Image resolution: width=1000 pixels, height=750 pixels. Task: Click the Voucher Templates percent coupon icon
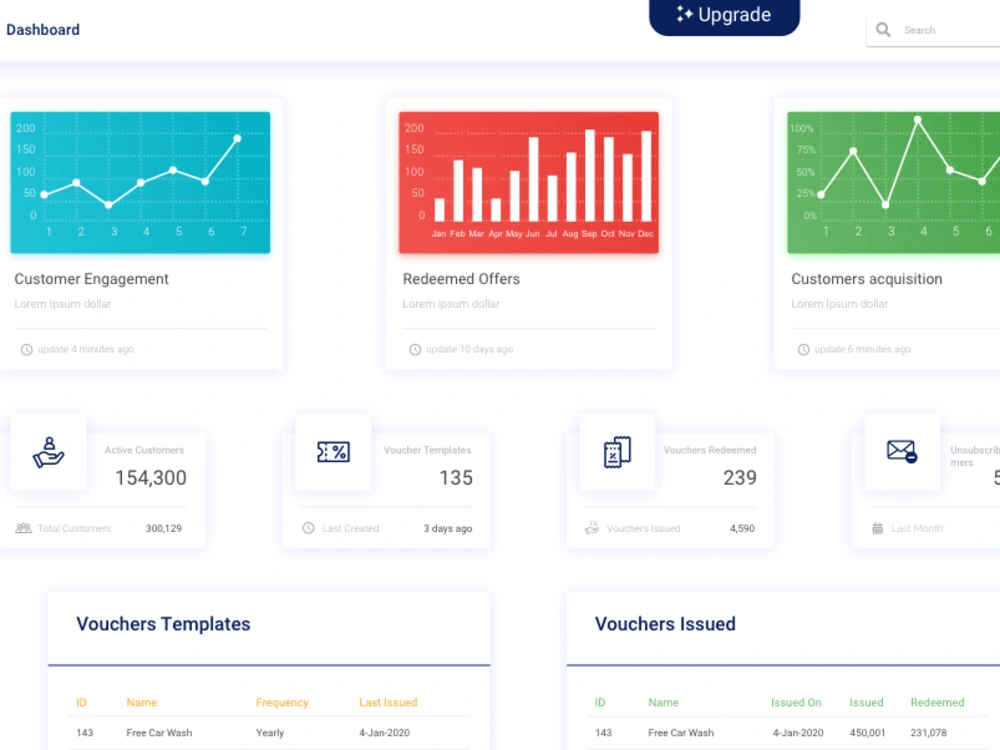click(x=334, y=452)
